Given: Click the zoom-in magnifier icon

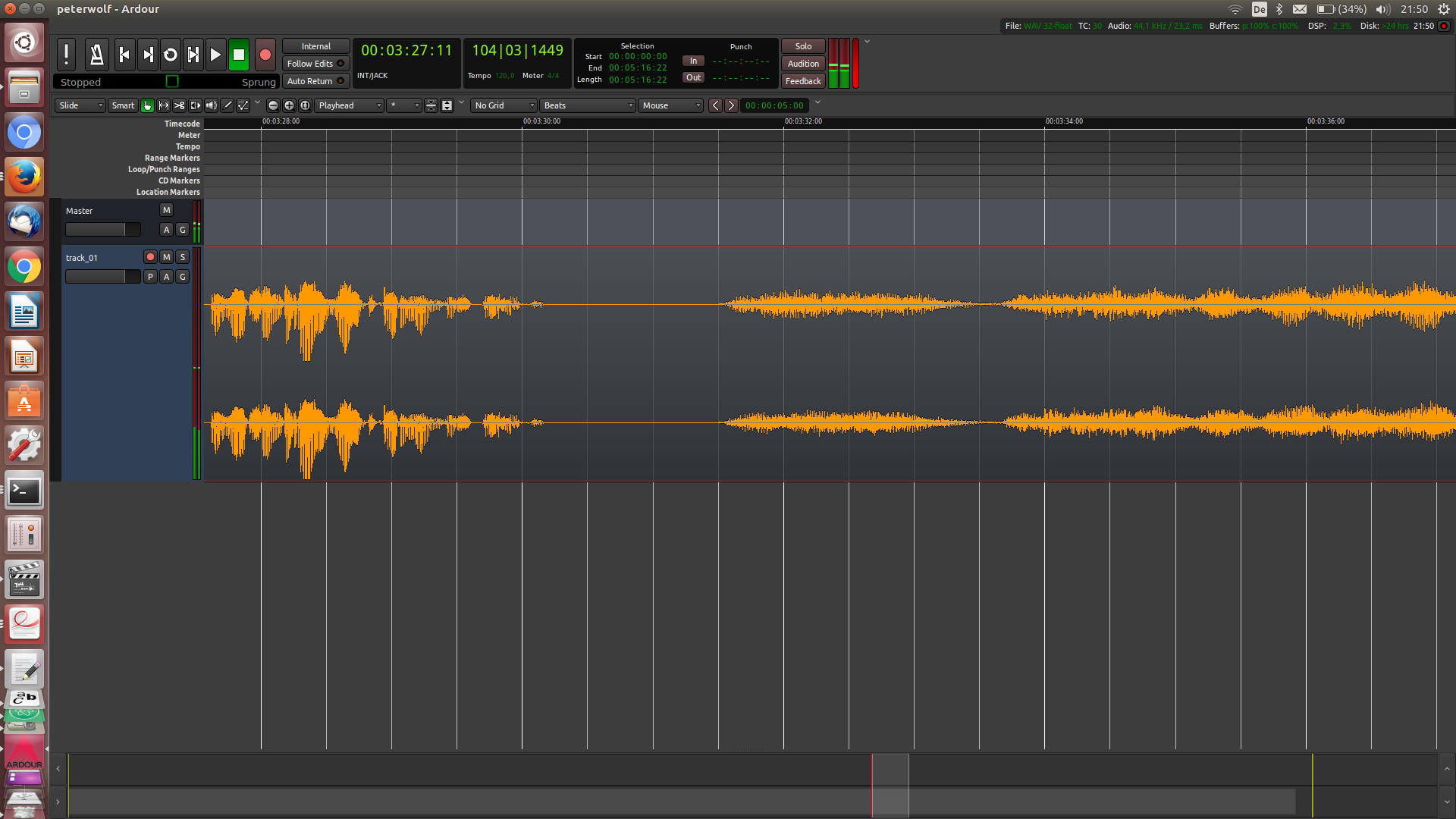Looking at the screenshot, I should click(288, 105).
